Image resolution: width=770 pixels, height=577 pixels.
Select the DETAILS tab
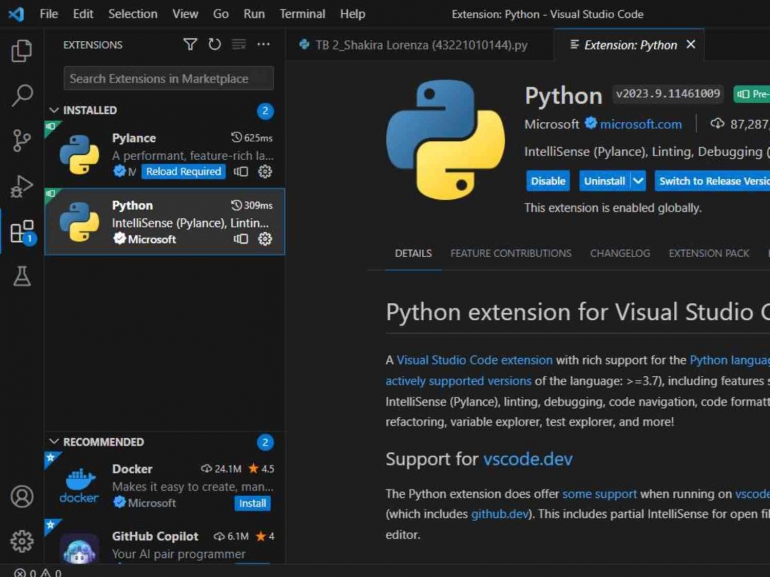click(x=413, y=253)
